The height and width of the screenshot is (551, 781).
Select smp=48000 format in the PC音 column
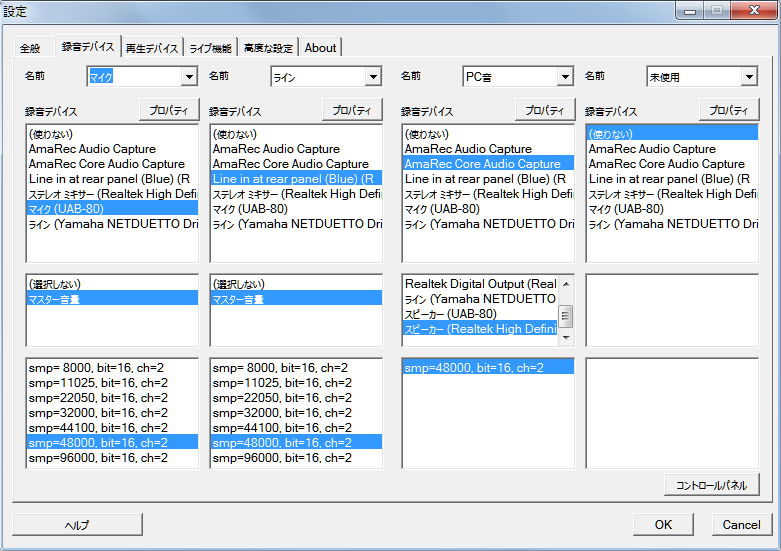488,368
